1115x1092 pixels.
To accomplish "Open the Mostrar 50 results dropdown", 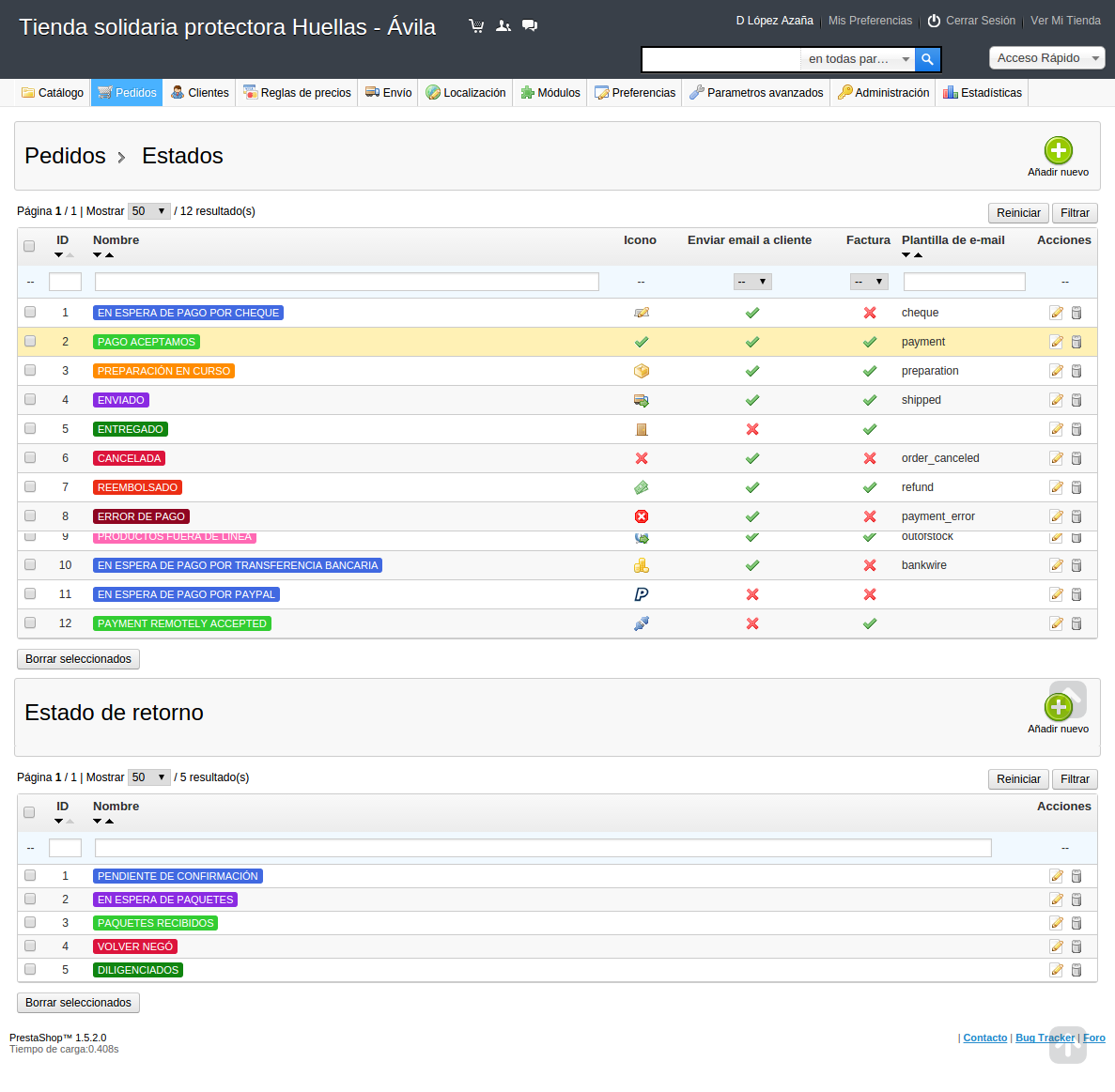I will click(148, 210).
